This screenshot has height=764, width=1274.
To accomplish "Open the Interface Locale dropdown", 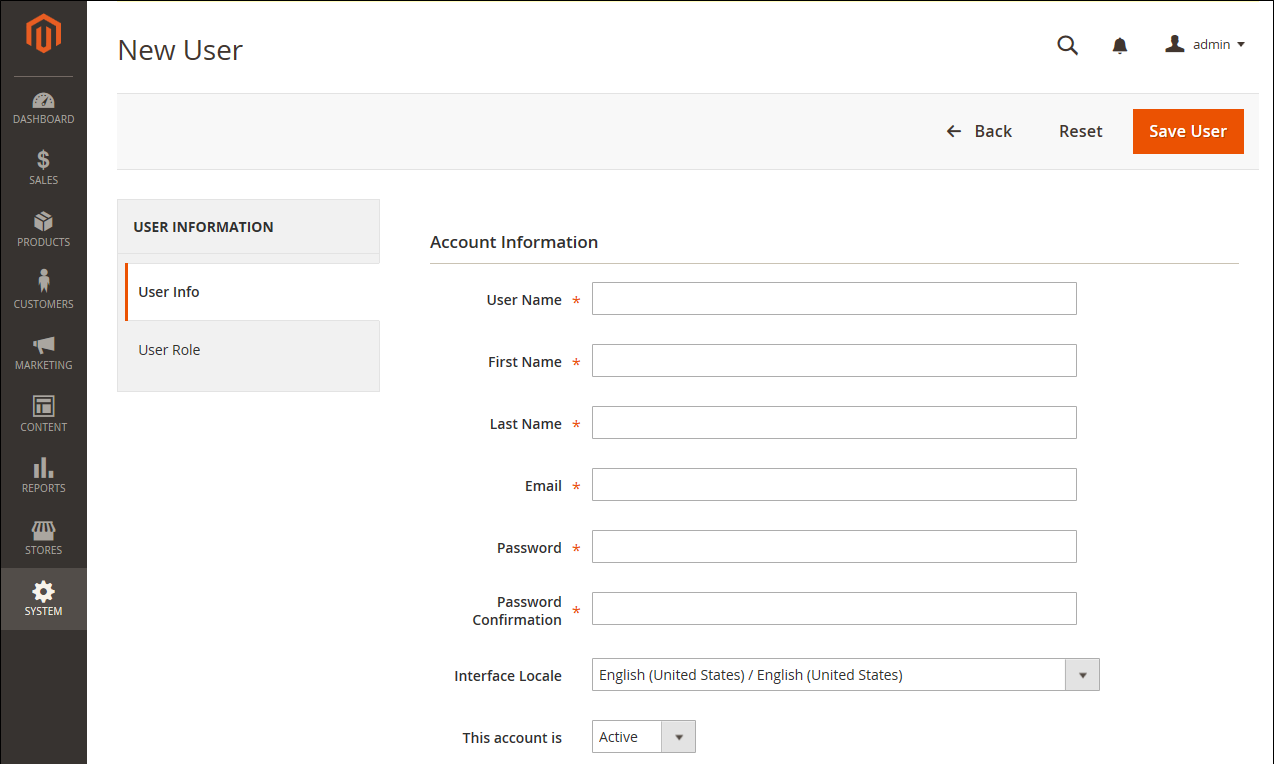I will coord(846,675).
